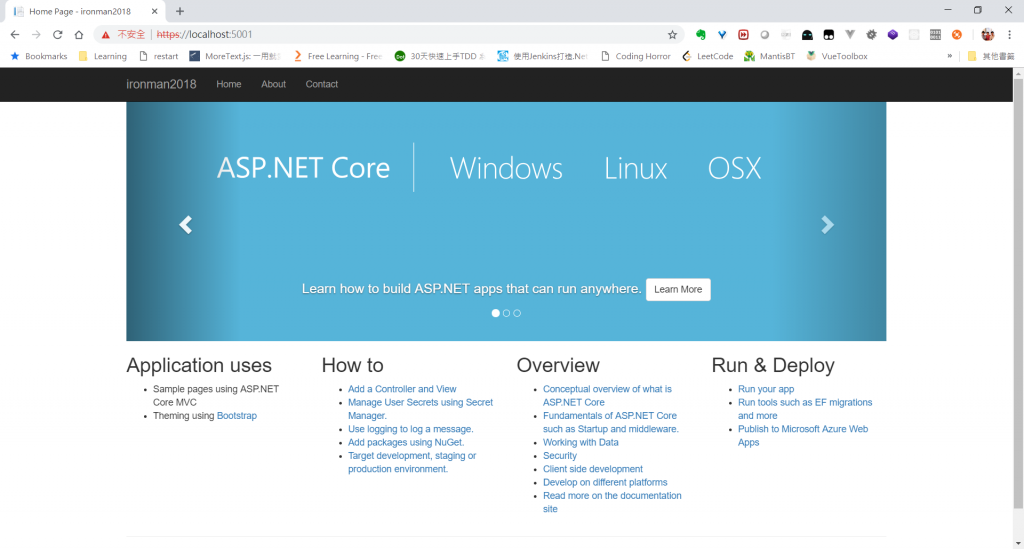Viewport: 1024px width, 549px height.
Task: Open Use logging to log a message
Action: (410, 429)
